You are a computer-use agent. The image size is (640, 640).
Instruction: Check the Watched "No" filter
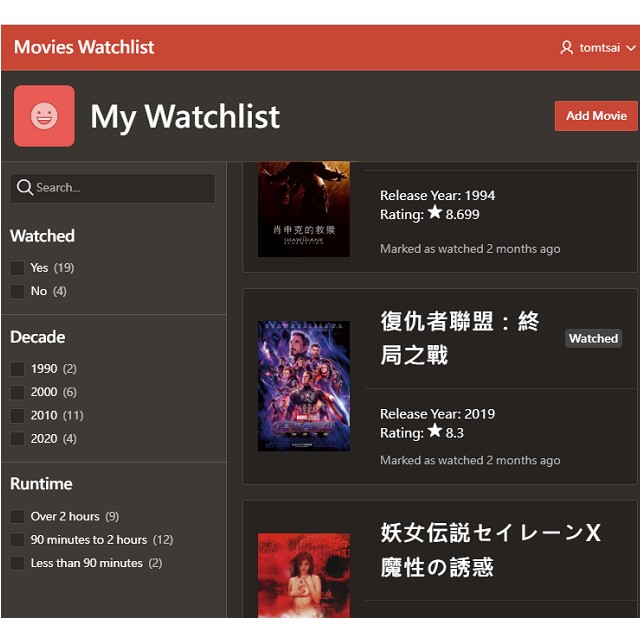[18, 291]
